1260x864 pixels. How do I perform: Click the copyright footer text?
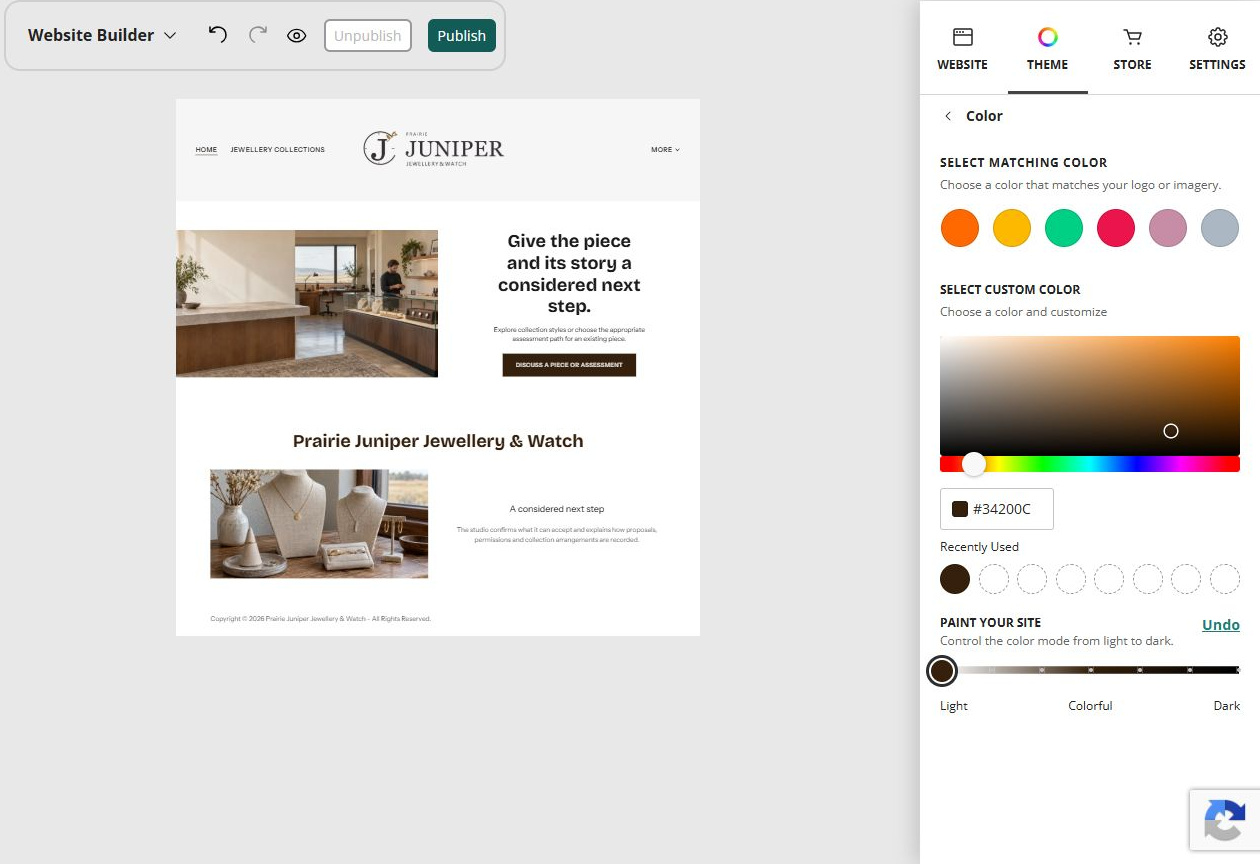(320, 619)
